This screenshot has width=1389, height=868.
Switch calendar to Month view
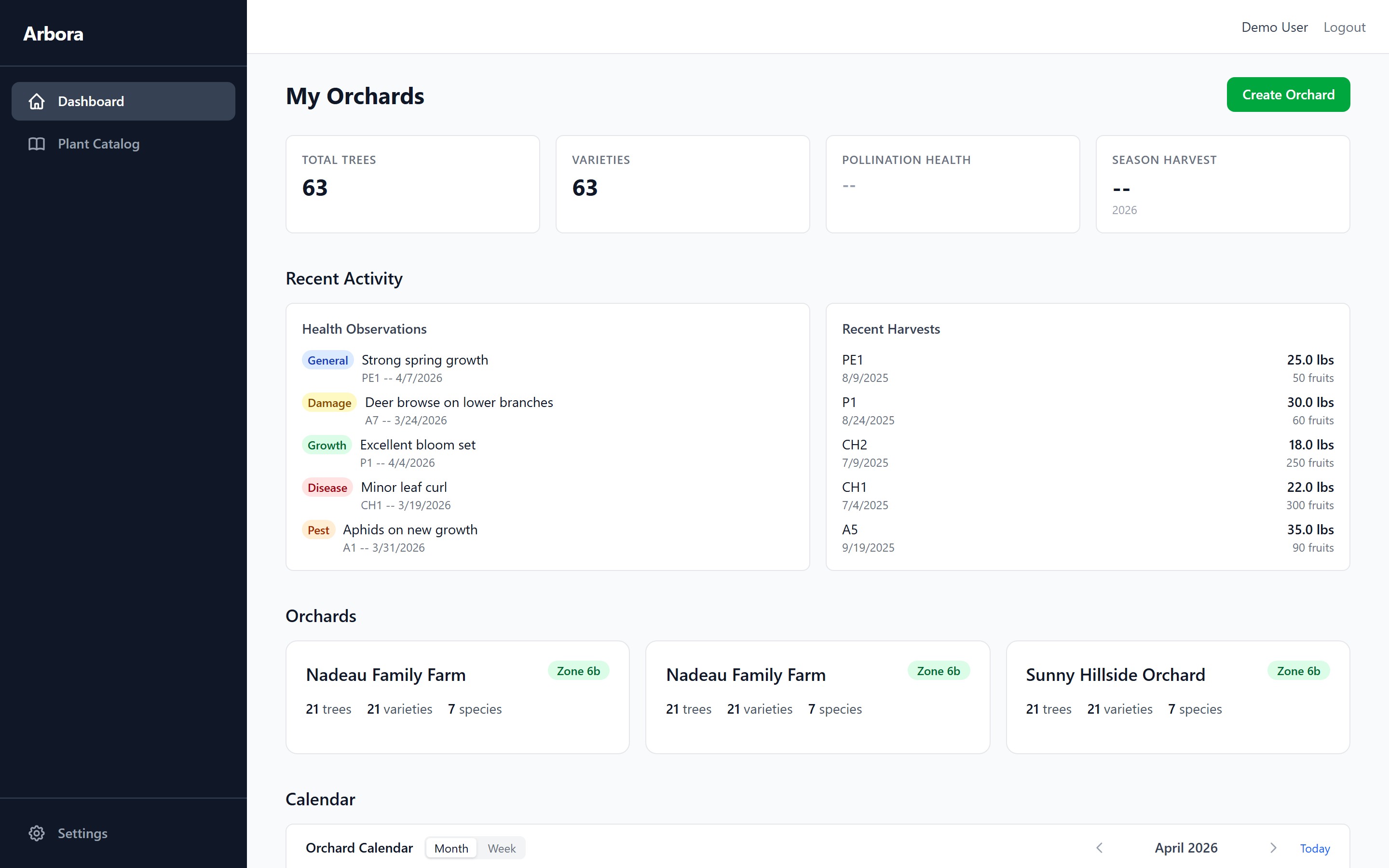pyautogui.click(x=451, y=848)
